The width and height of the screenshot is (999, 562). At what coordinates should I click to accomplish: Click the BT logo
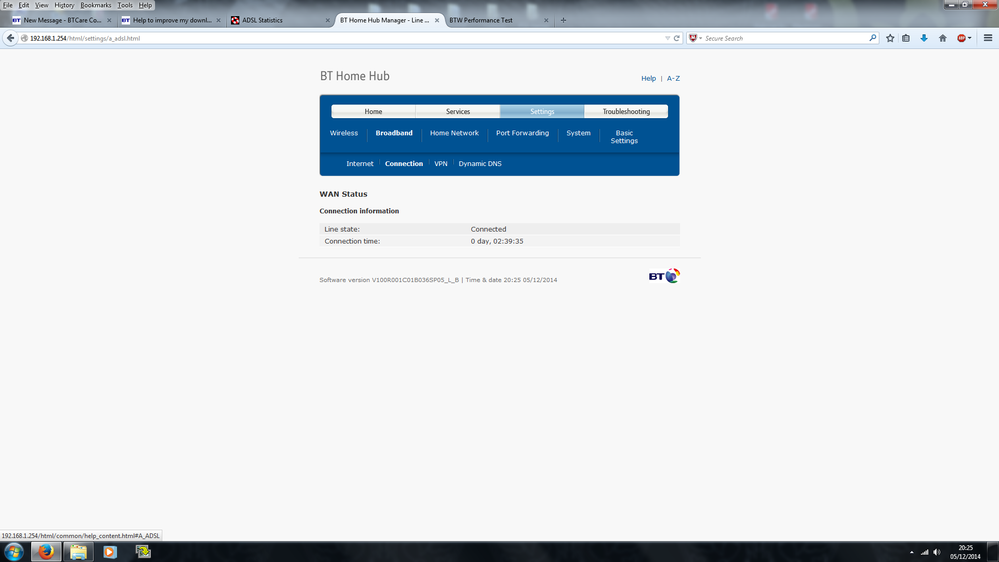tap(665, 276)
